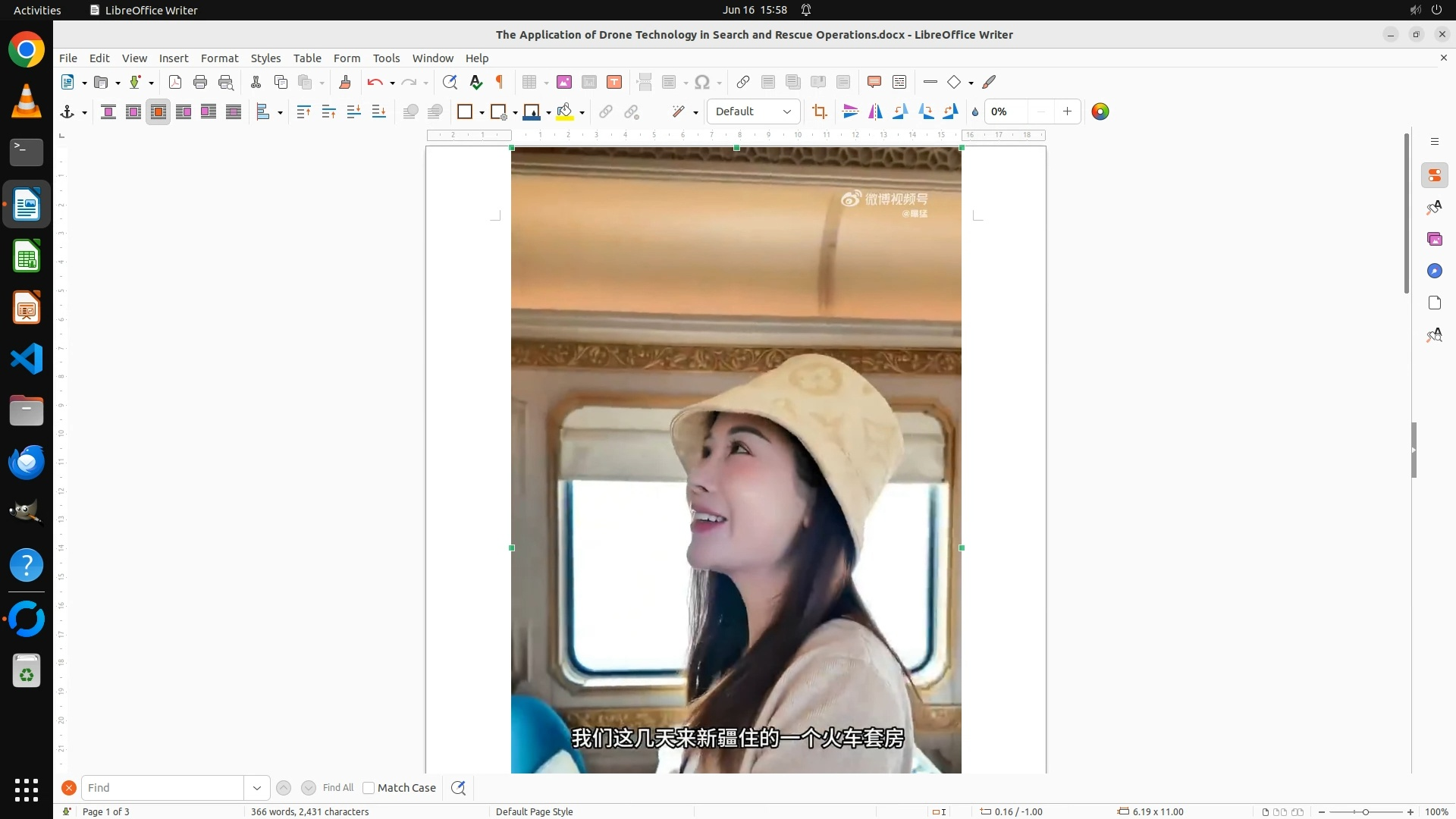Screen dimensions: 1456x819
Task: Increase transparency with plus button
Action: (x=1067, y=111)
